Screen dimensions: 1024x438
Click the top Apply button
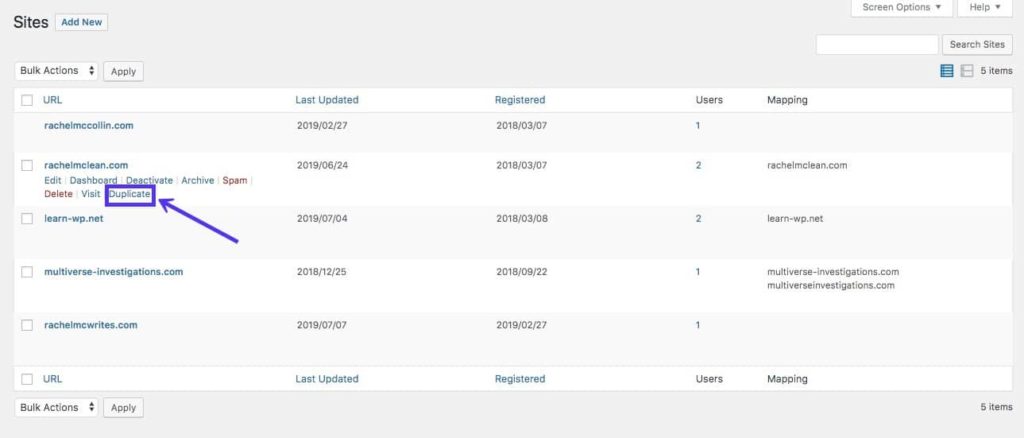(123, 72)
